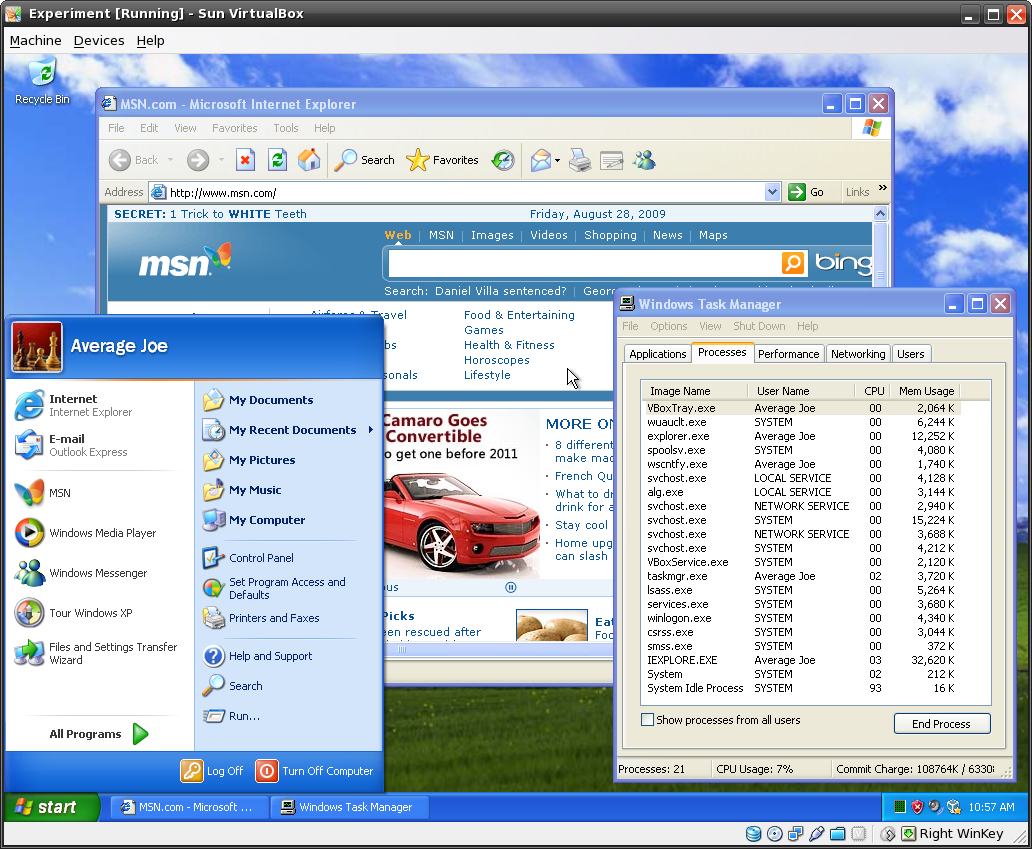This screenshot has width=1032, height=849.
Task: Launch Windows Media Player from Start menu
Action: 86,533
